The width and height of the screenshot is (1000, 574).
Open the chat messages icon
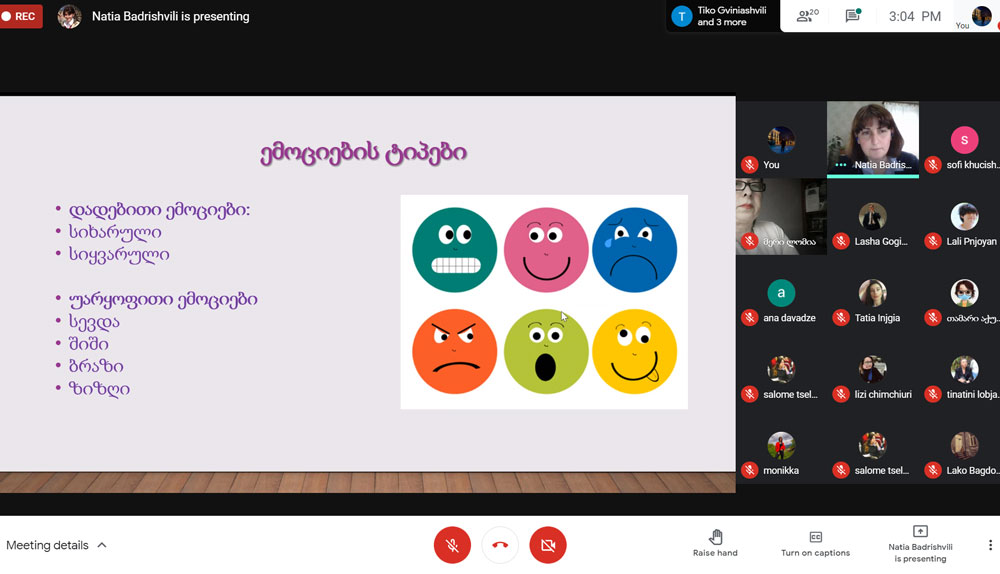click(852, 16)
